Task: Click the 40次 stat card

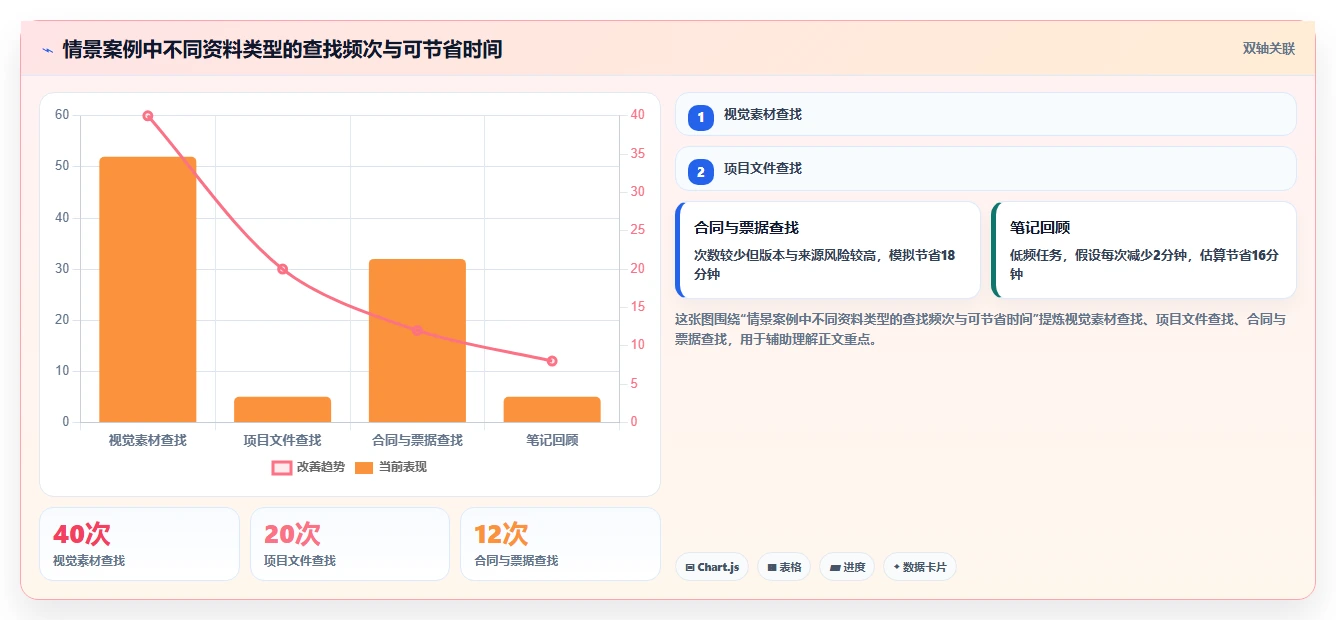Action: tap(139, 544)
